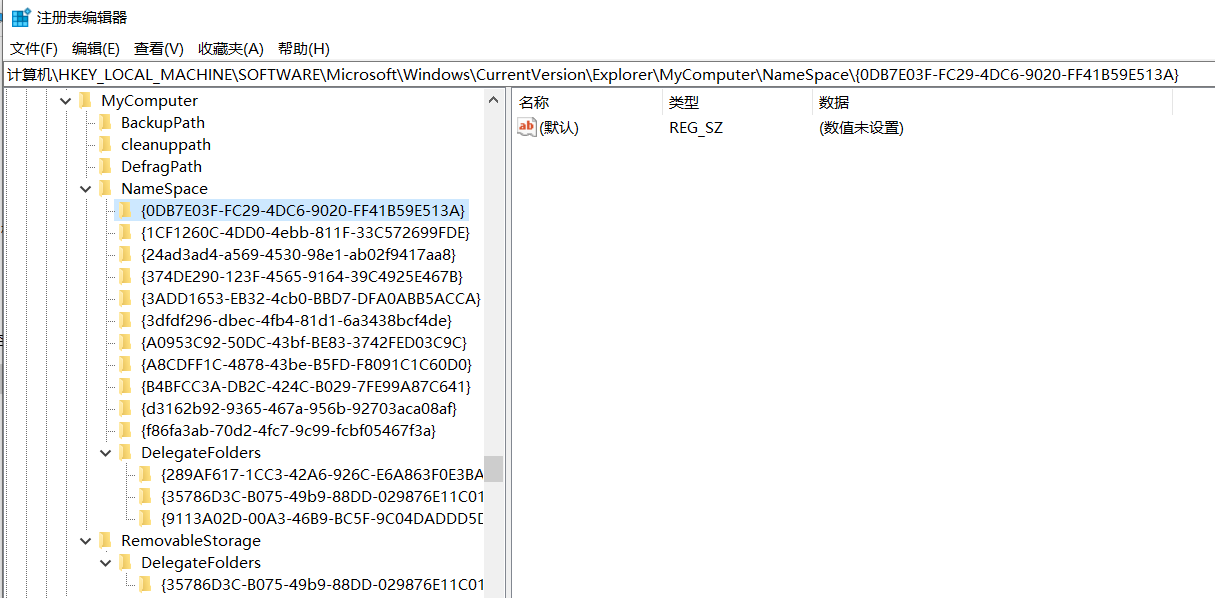1215x598 pixels.
Task: Collapse the RemovableStorage tree node
Action: [86, 541]
